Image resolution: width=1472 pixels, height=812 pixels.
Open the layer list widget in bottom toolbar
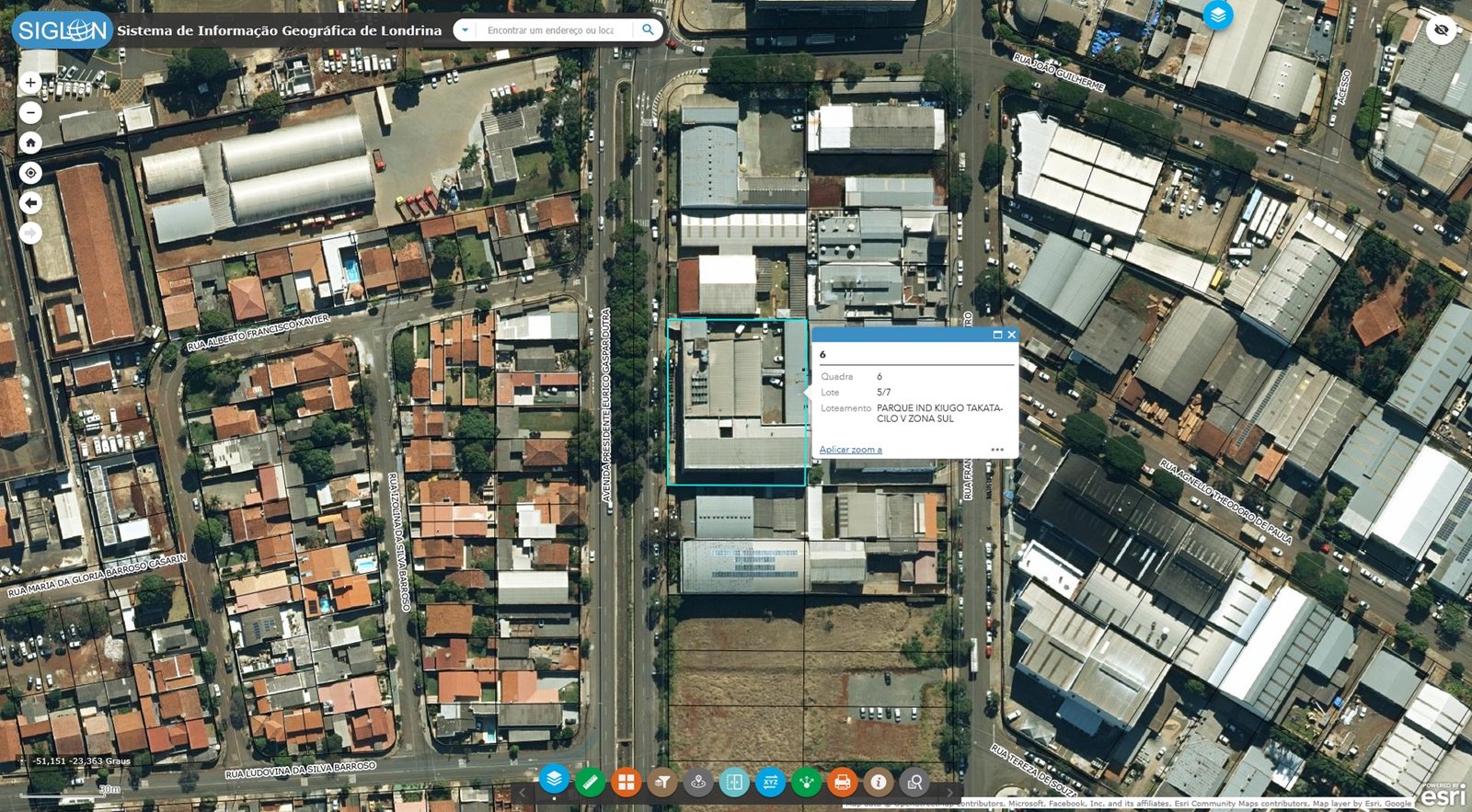pyautogui.click(x=554, y=780)
